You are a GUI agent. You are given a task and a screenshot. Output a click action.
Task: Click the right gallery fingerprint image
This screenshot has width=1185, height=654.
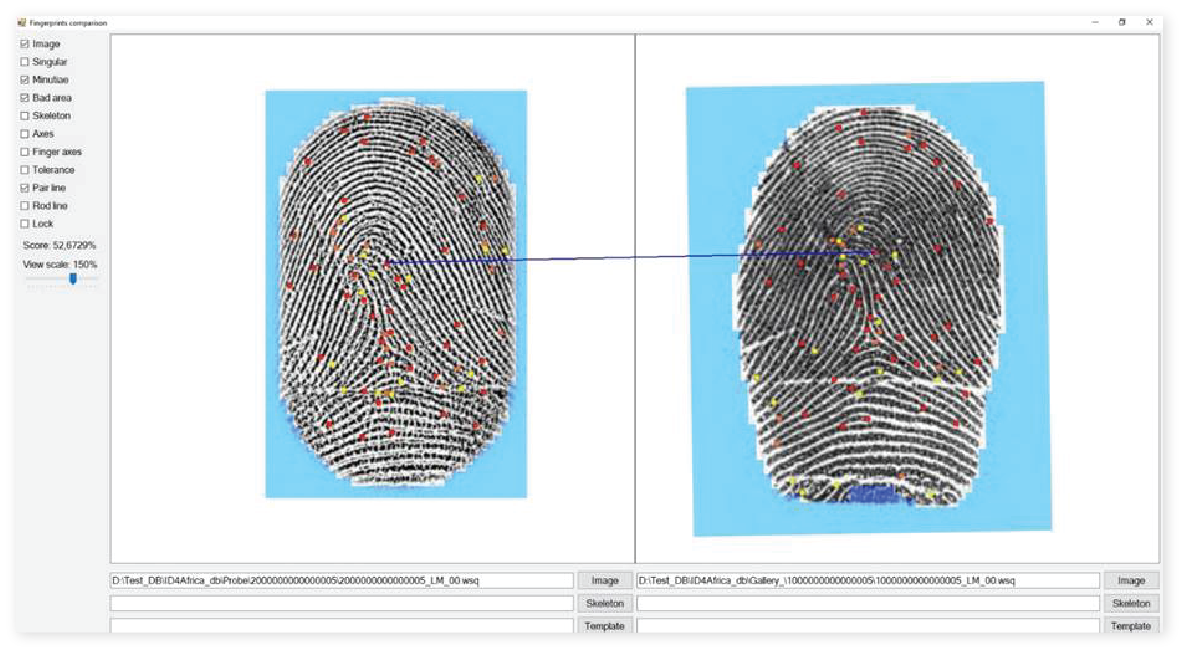coord(869,308)
